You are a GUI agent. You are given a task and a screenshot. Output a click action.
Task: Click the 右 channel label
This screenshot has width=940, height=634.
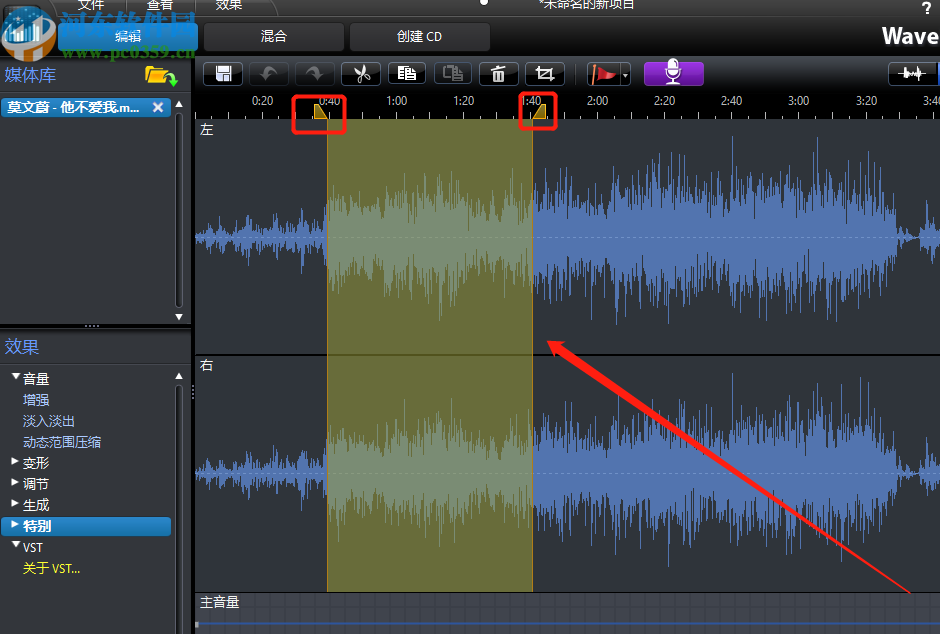coord(207,365)
